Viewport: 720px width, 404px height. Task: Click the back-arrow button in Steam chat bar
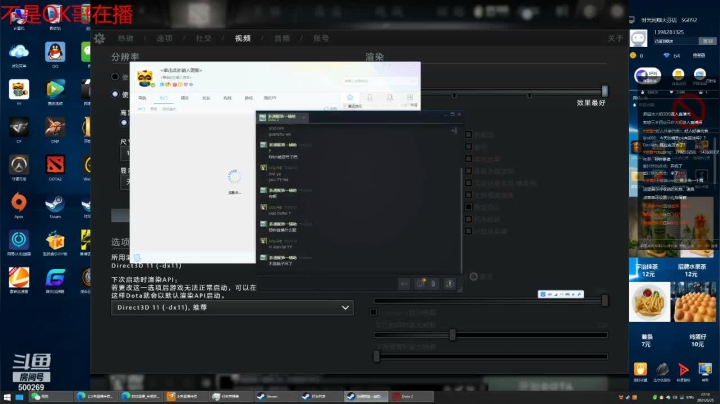(x=404, y=284)
